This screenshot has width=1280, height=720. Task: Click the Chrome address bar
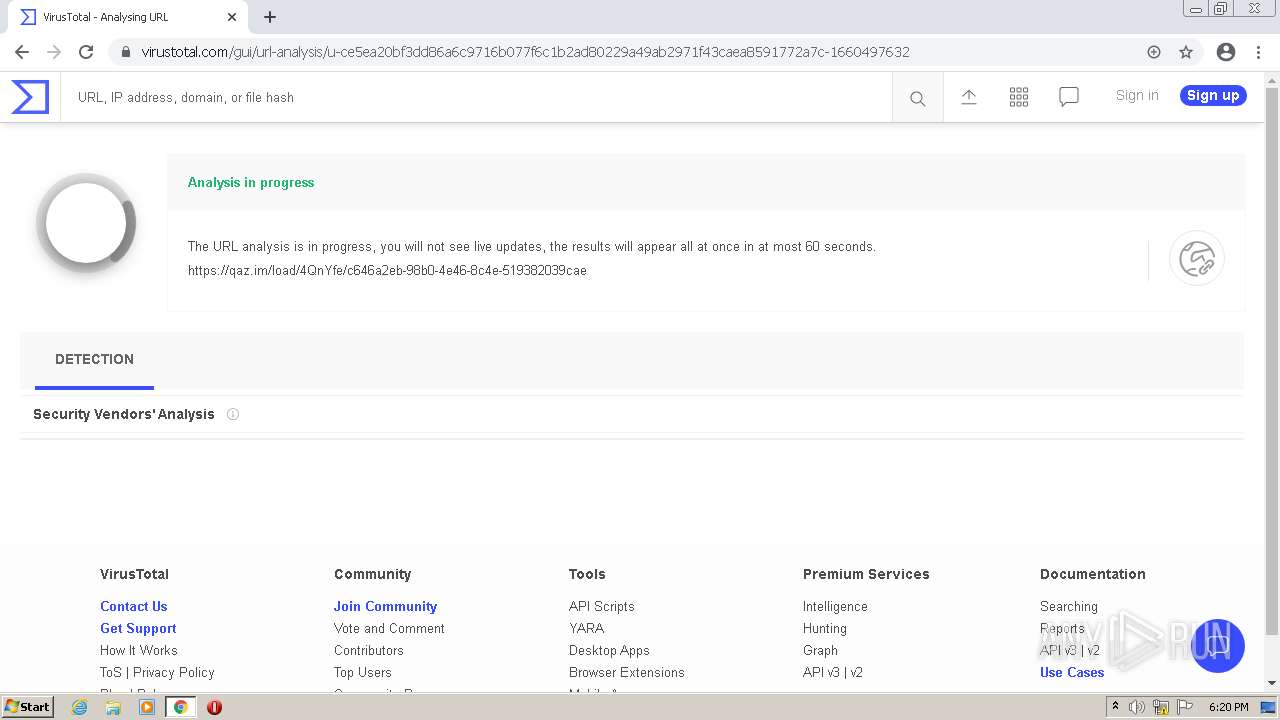tap(640, 52)
